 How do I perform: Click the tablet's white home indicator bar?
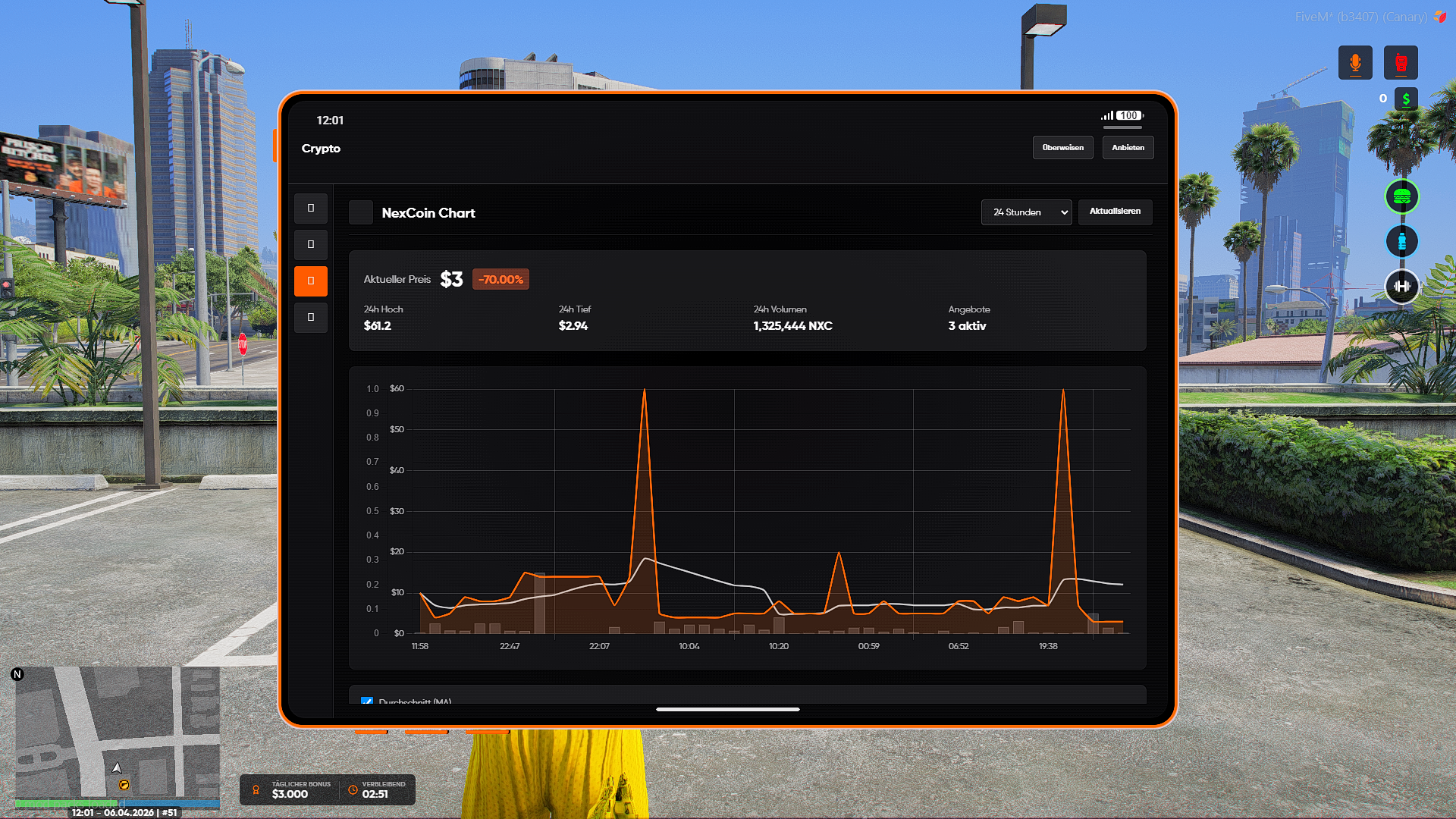[727, 709]
